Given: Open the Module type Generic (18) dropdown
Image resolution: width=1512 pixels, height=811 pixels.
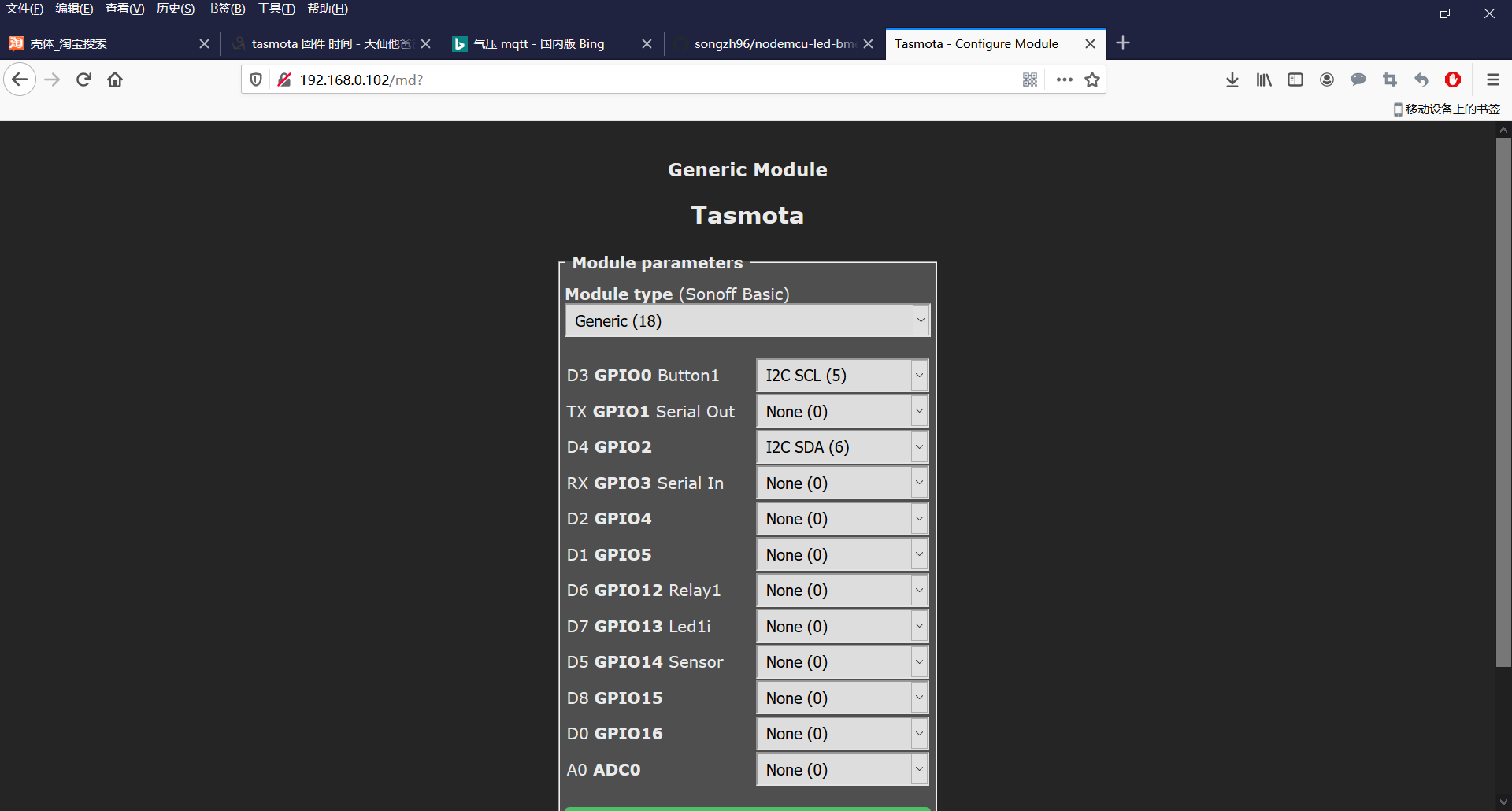Looking at the screenshot, I should point(747,321).
